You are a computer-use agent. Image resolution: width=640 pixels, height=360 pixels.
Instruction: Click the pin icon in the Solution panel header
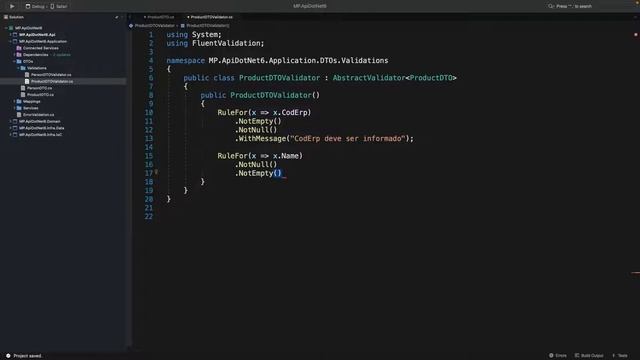[x=117, y=17]
